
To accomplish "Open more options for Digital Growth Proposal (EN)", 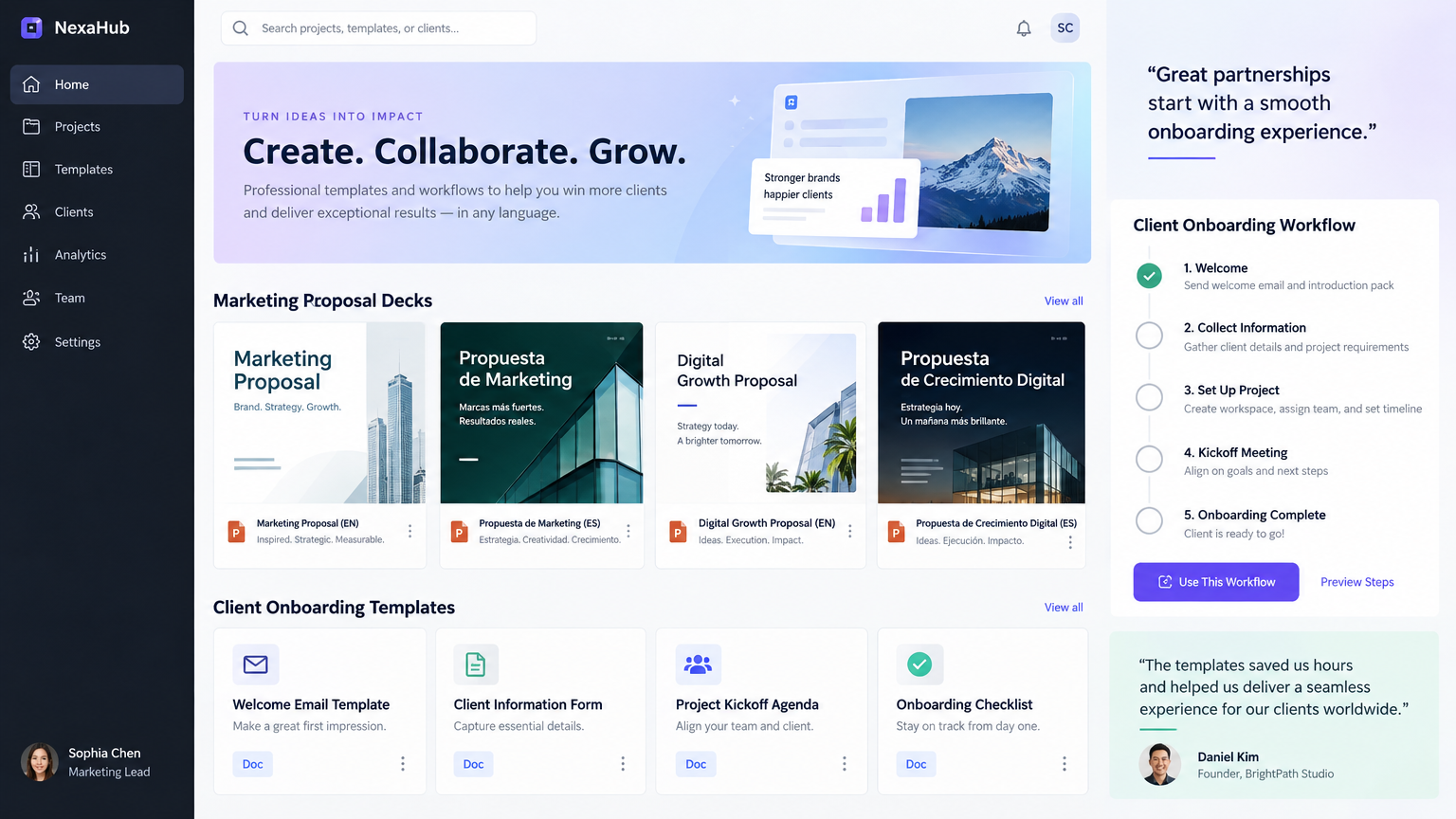I will (x=849, y=532).
